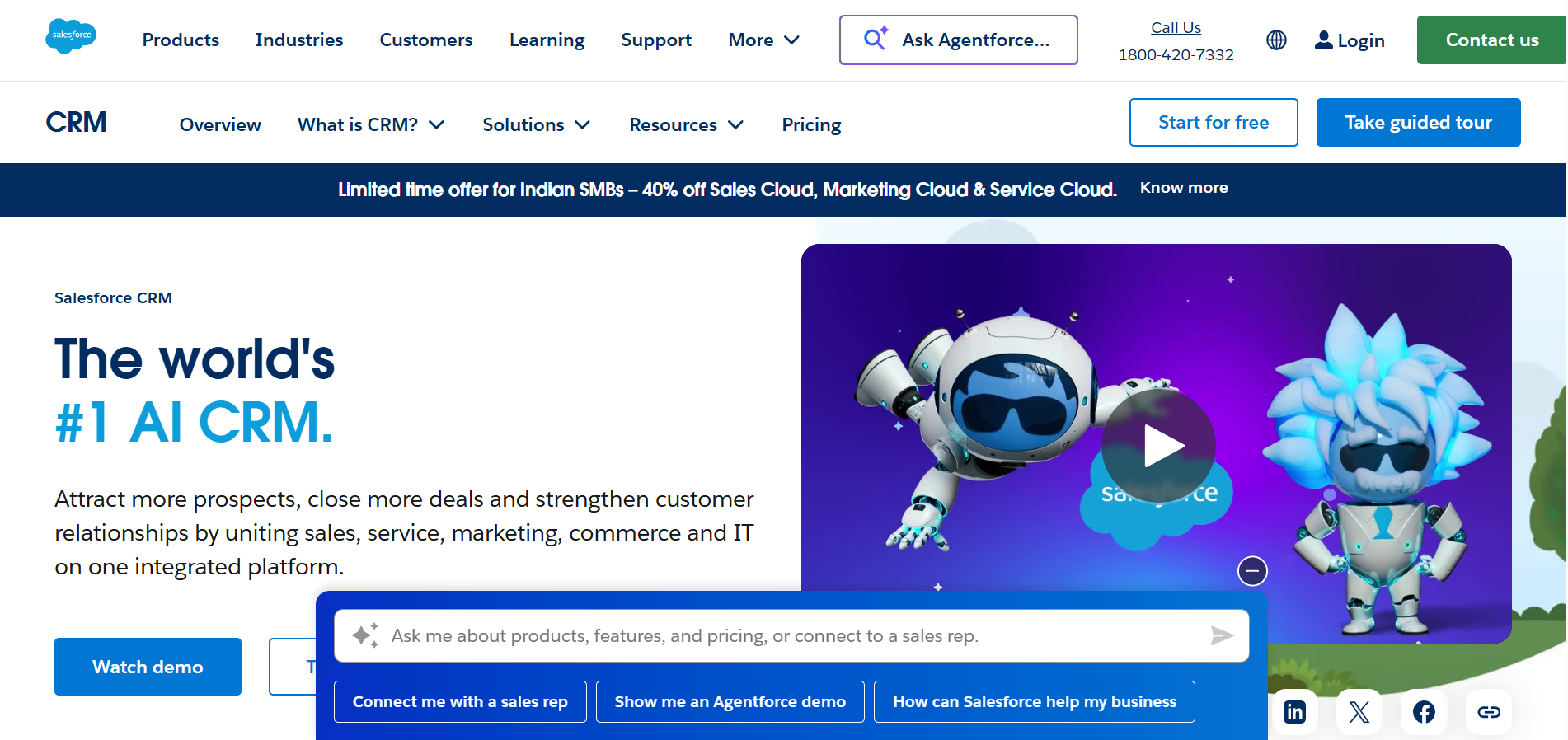Click Take guided tour button
Image resolution: width=1568 pixels, height=740 pixels.
1418,122
